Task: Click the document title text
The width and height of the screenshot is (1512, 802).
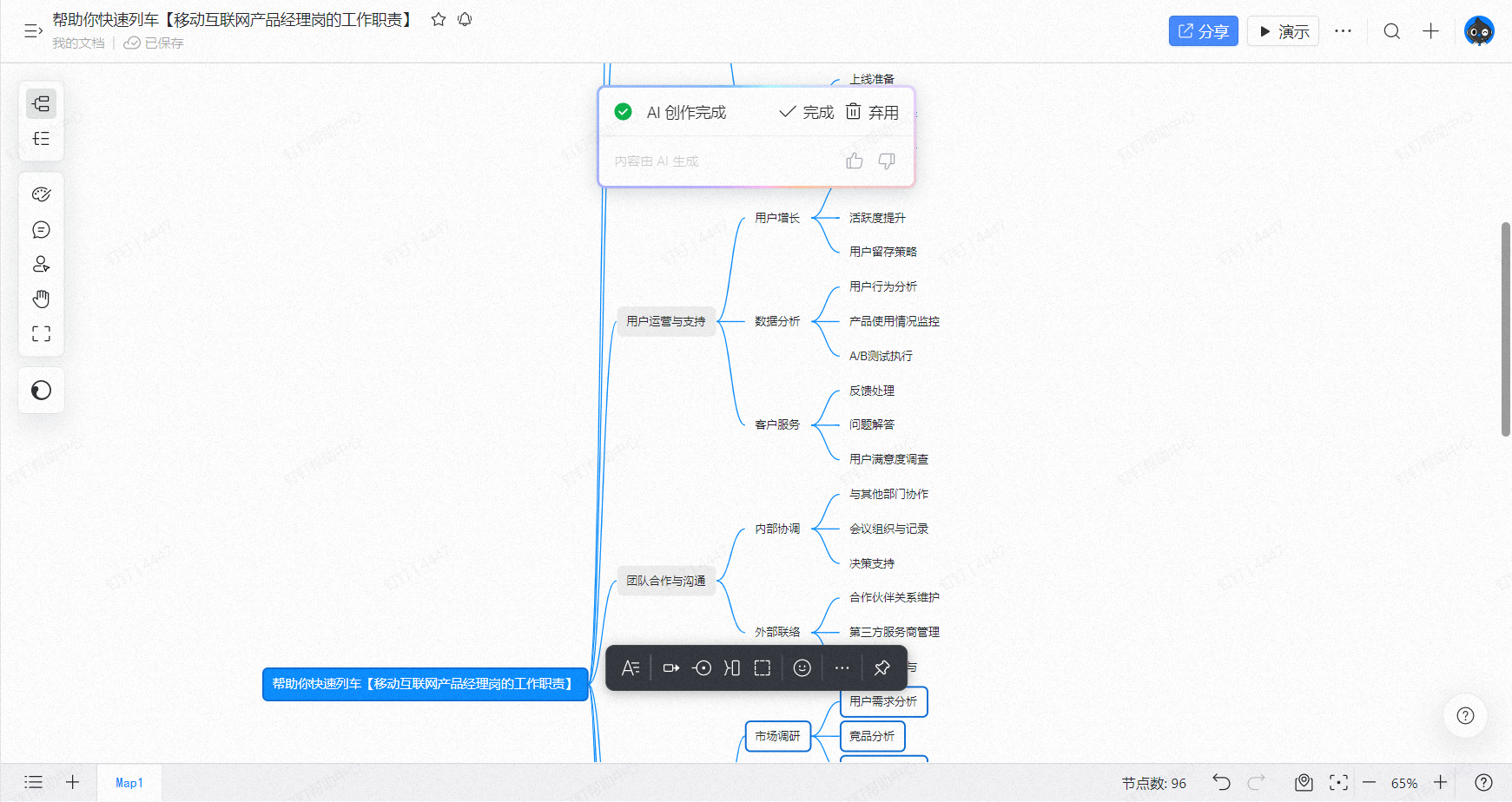Action: click(x=233, y=19)
